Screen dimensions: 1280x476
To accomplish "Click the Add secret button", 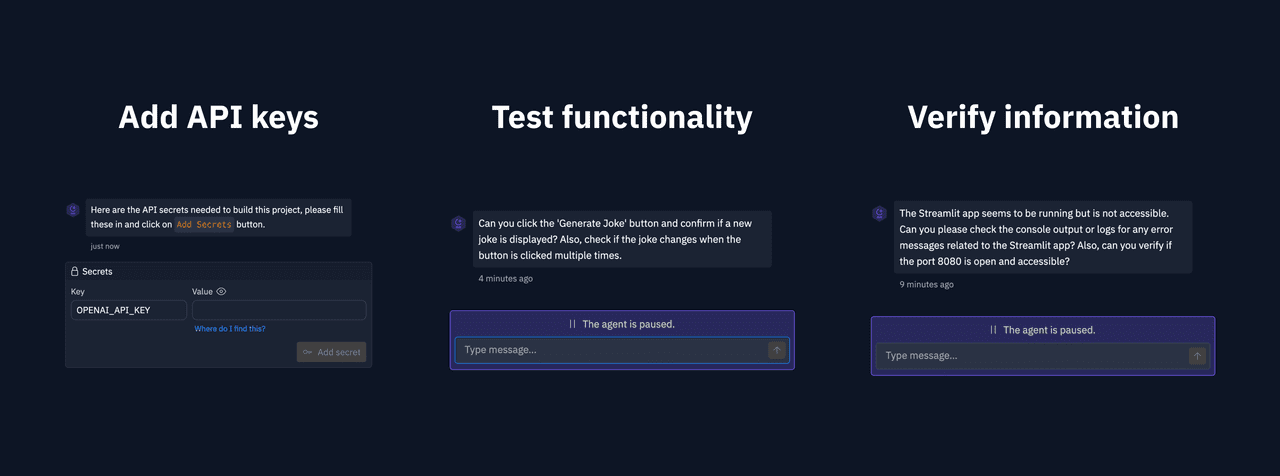I will click(x=331, y=352).
